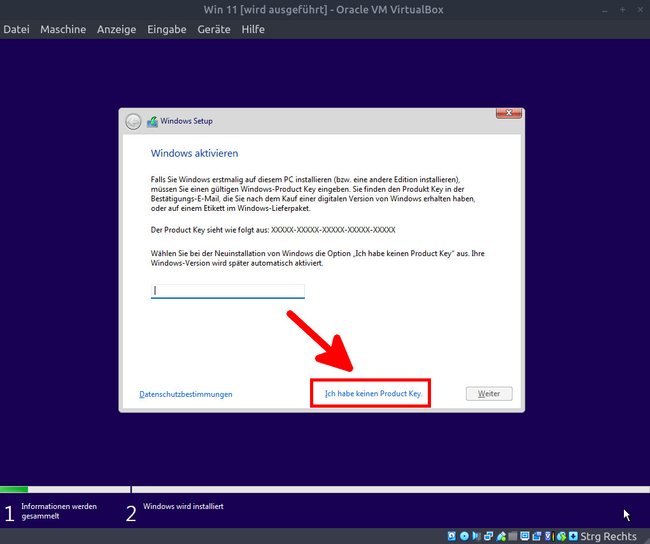The image size is (650, 544).
Task: Click the display status icon
Action: click(525, 536)
